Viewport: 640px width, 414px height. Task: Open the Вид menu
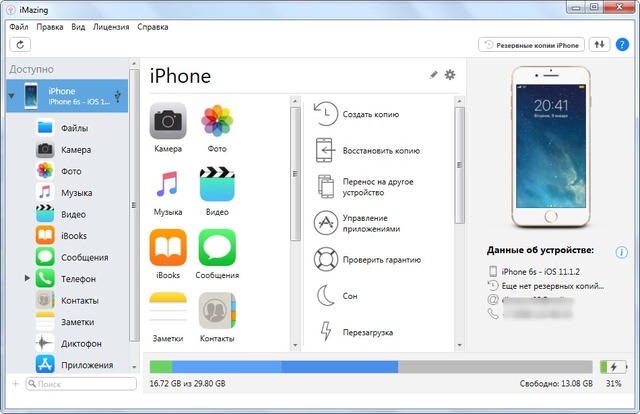tap(78, 27)
